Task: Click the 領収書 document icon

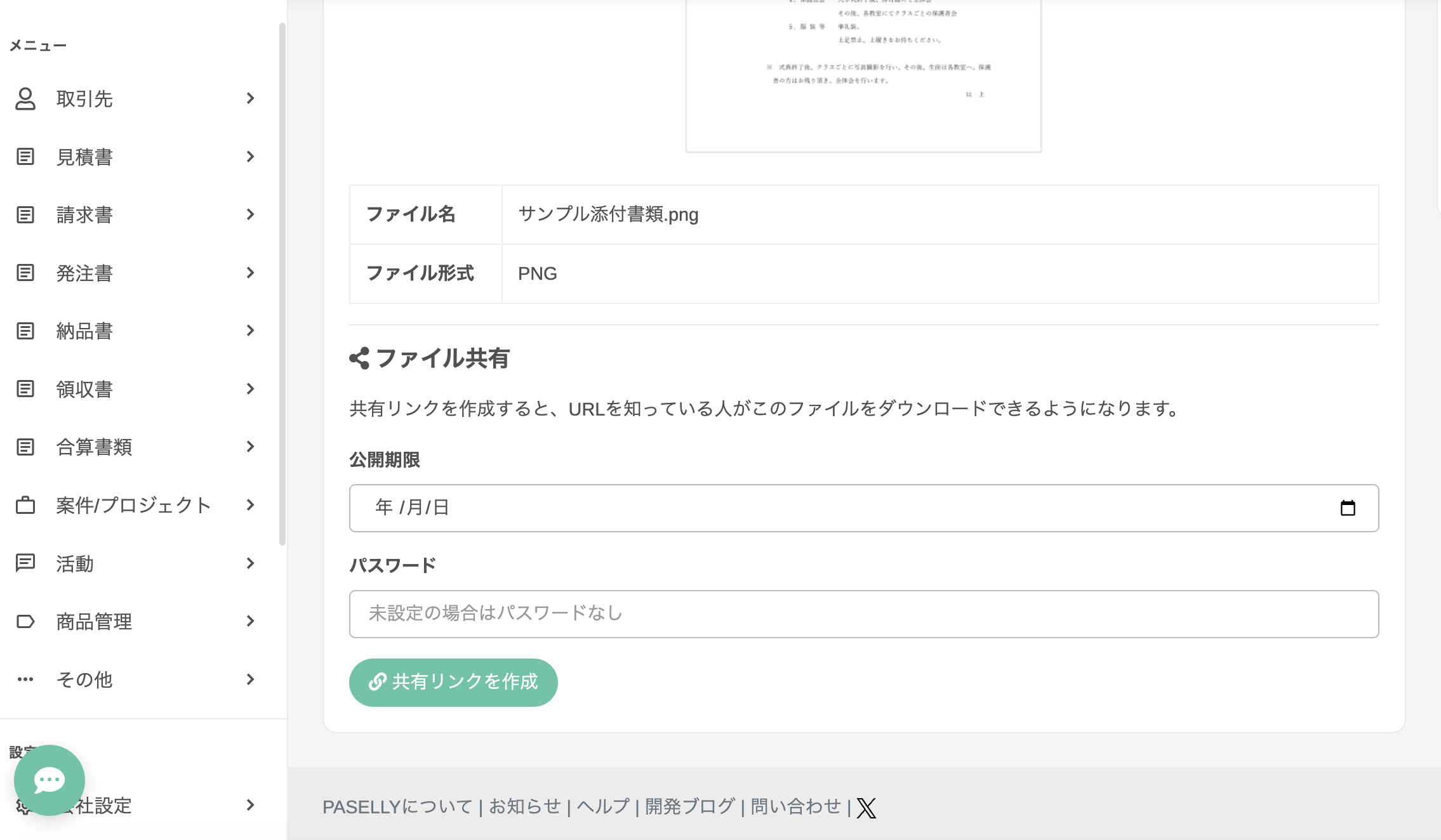Action: tap(25, 389)
